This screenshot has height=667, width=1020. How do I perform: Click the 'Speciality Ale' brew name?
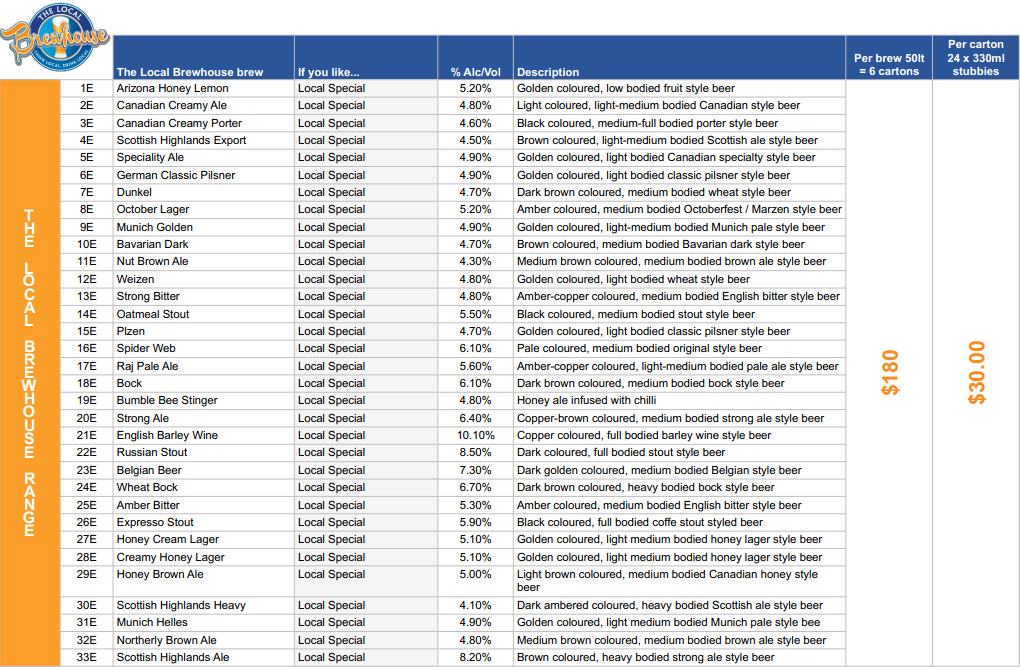[150, 157]
